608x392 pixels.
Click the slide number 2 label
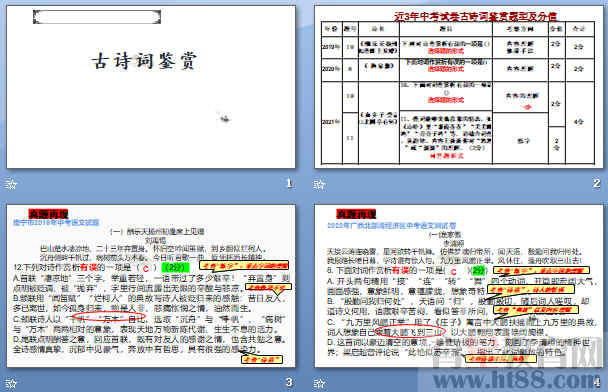[x=597, y=183]
